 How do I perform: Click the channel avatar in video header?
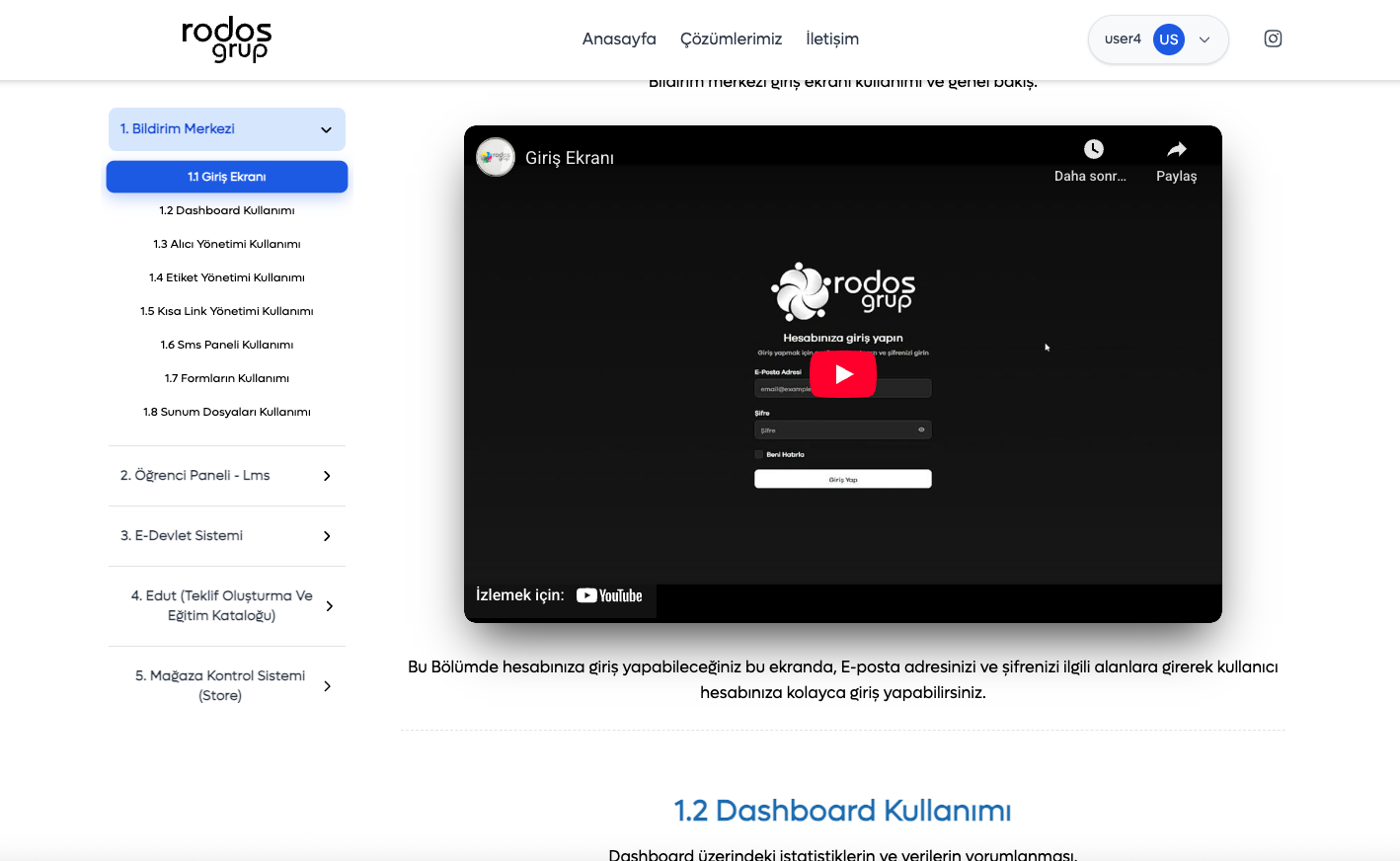click(496, 157)
